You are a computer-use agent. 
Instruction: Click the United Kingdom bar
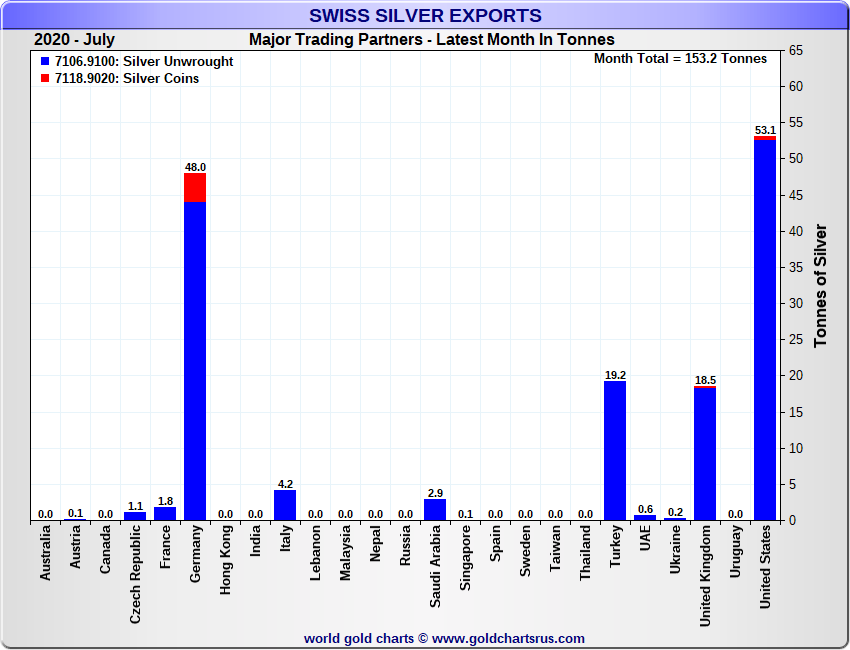[x=705, y=453]
